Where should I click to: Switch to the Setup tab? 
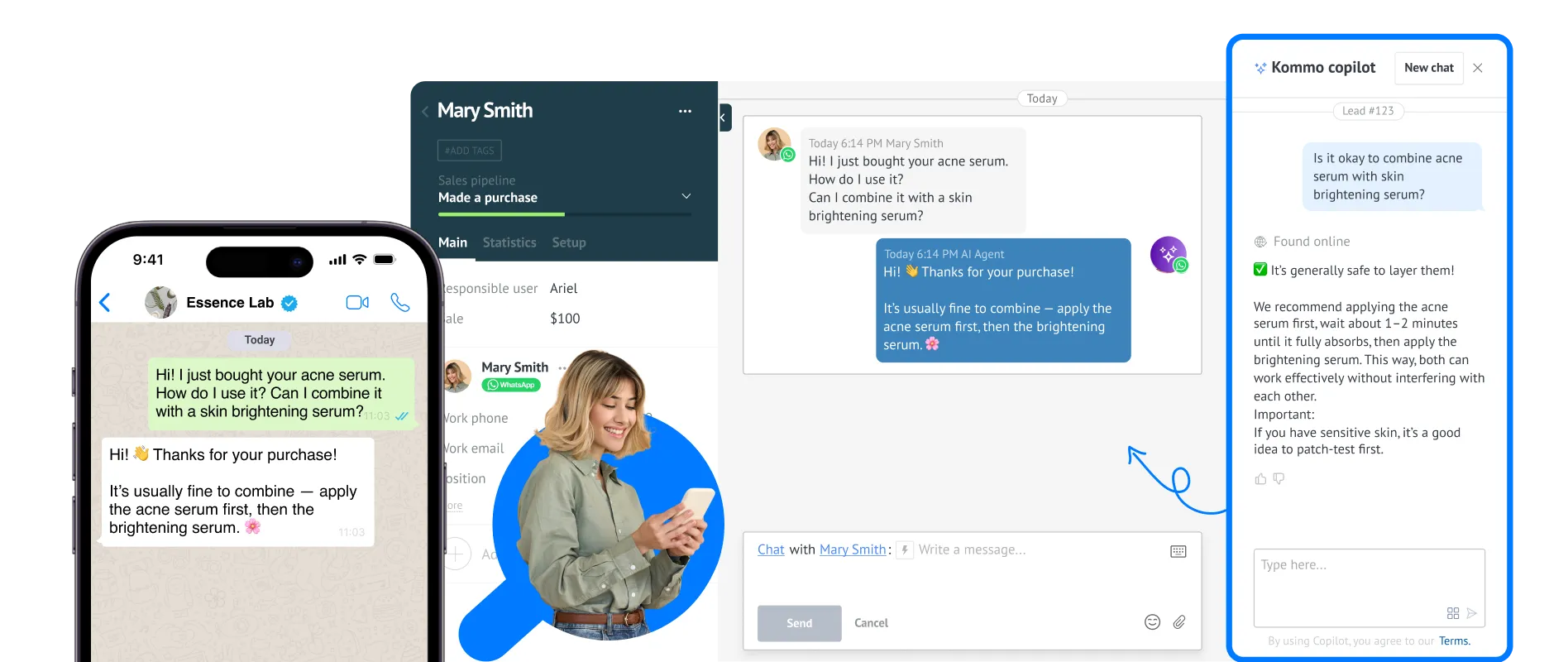(x=569, y=242)
